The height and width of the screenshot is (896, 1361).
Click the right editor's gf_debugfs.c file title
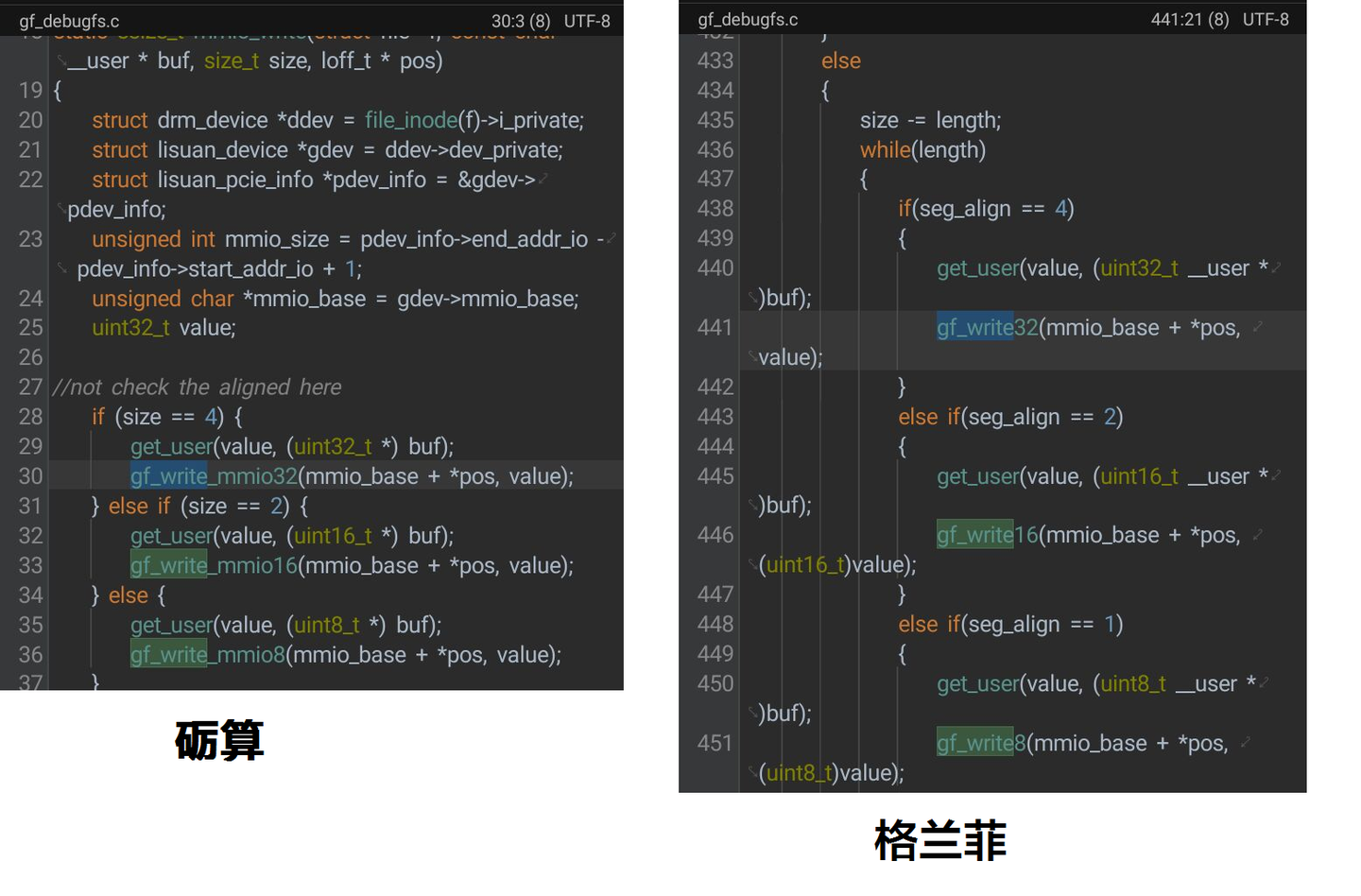click(x=748, y=19)
